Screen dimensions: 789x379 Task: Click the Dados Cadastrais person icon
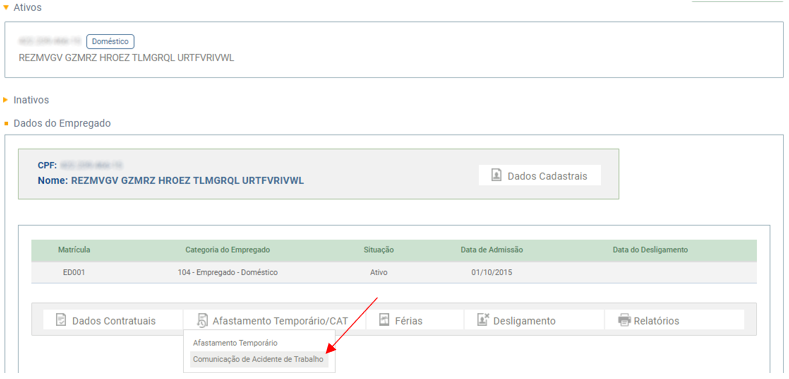click(x=496, y=176)
